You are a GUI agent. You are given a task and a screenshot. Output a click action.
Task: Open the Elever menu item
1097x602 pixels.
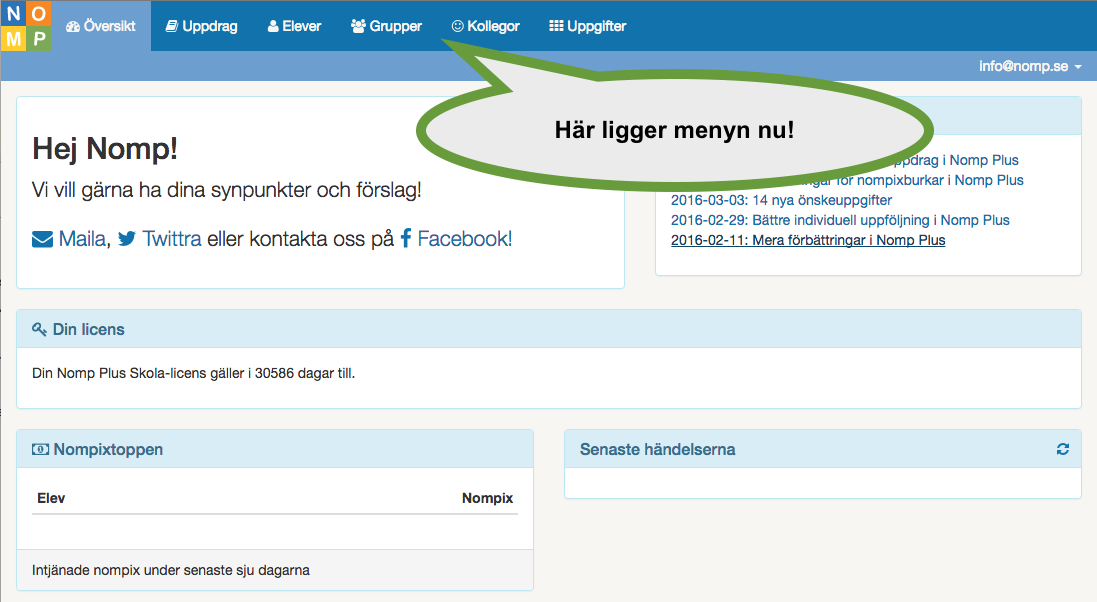pyautogui.click(x=295, y=26)
